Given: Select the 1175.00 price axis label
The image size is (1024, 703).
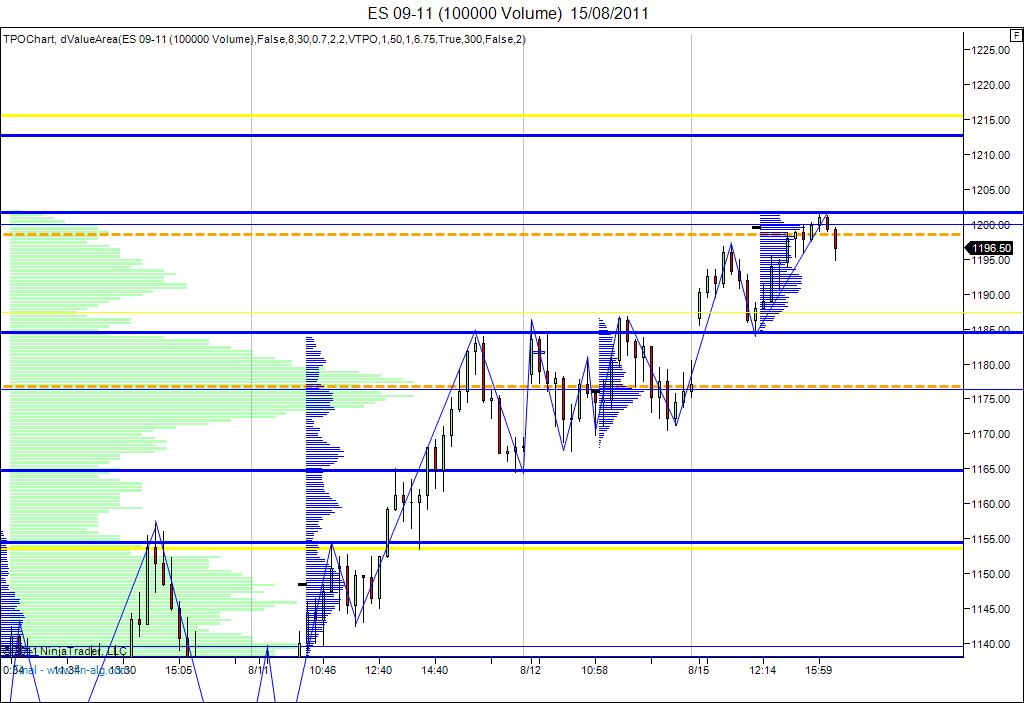Looking at the screenshot, I should [991, 399].
